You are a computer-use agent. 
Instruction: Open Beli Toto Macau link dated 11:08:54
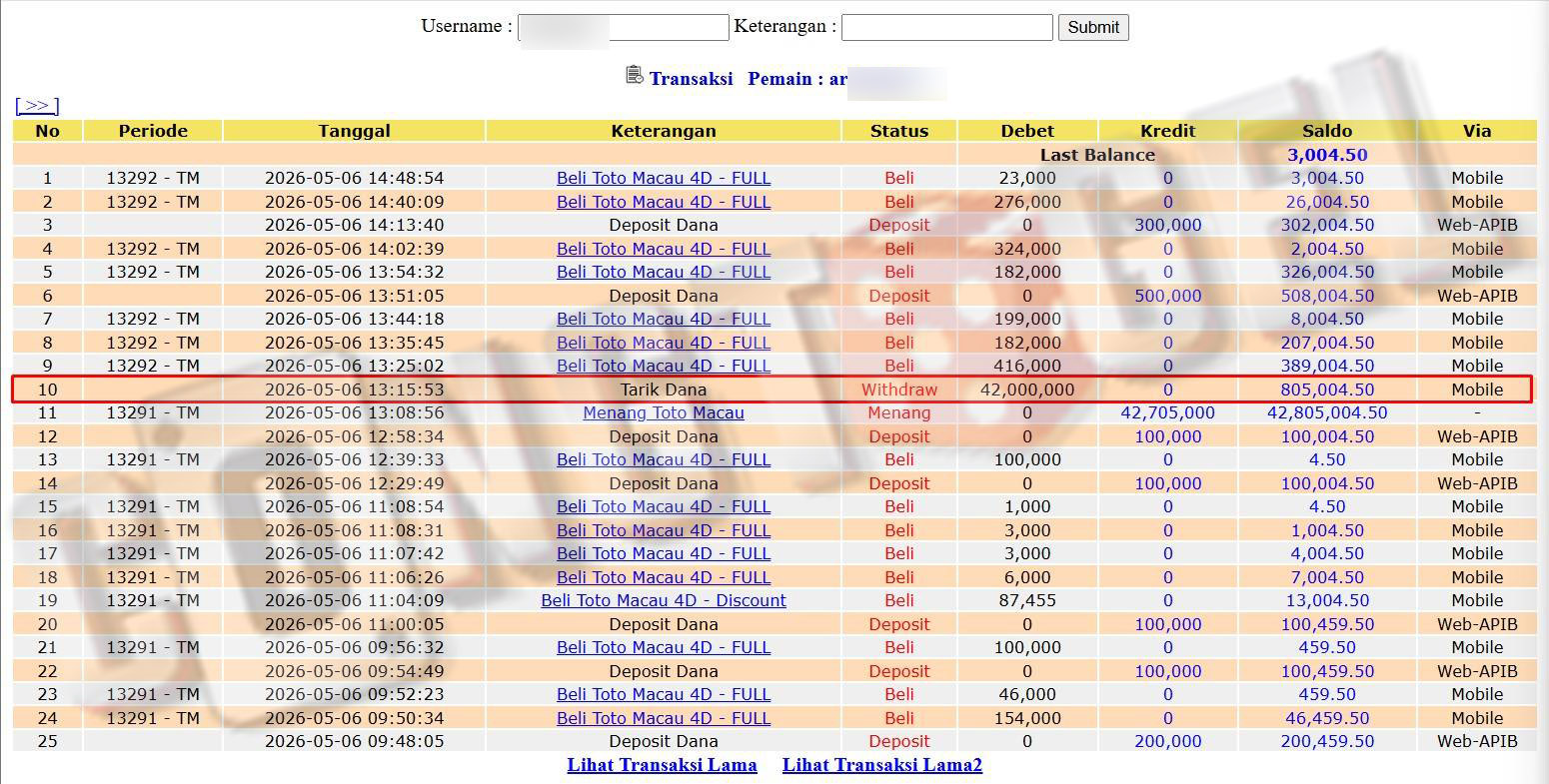(664, 506)
